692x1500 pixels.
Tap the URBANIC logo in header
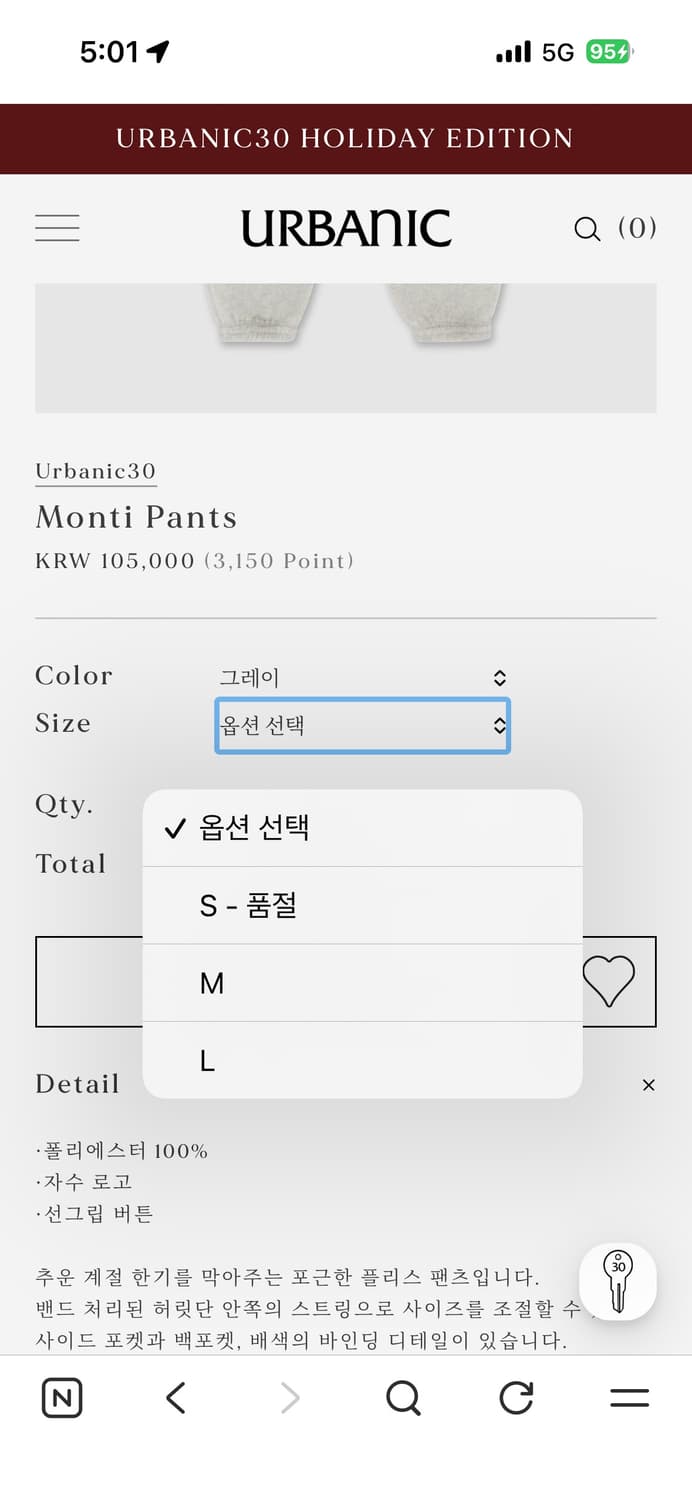coord(346,228)
